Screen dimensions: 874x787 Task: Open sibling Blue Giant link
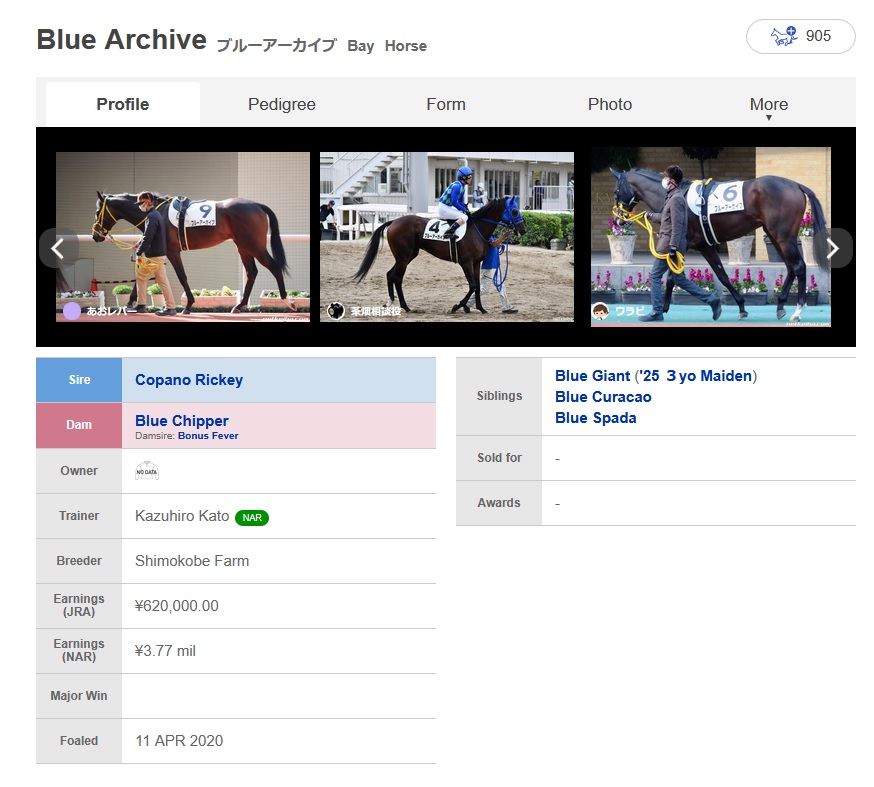[593, 376]
